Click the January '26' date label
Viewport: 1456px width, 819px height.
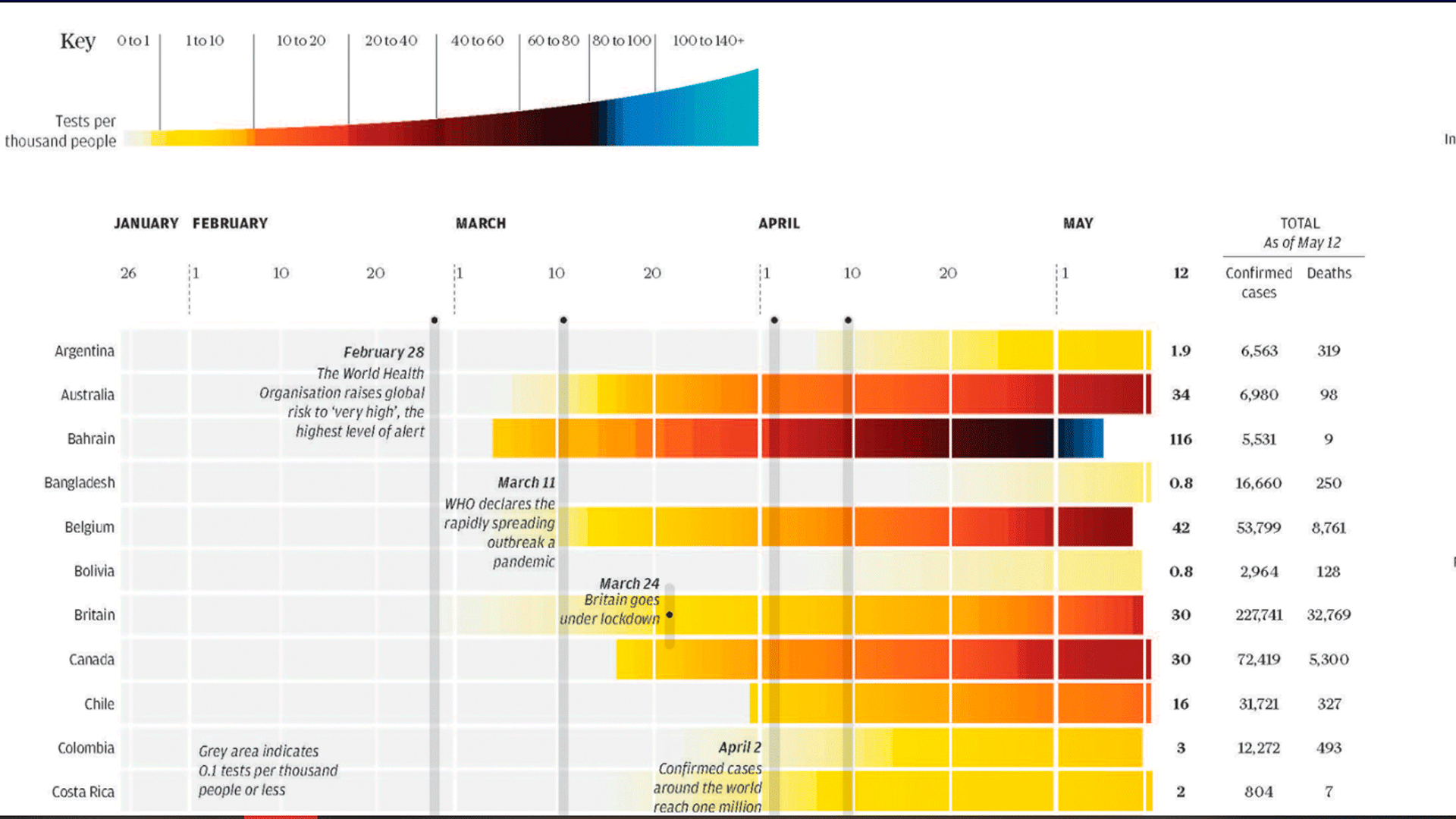[128, 273]
